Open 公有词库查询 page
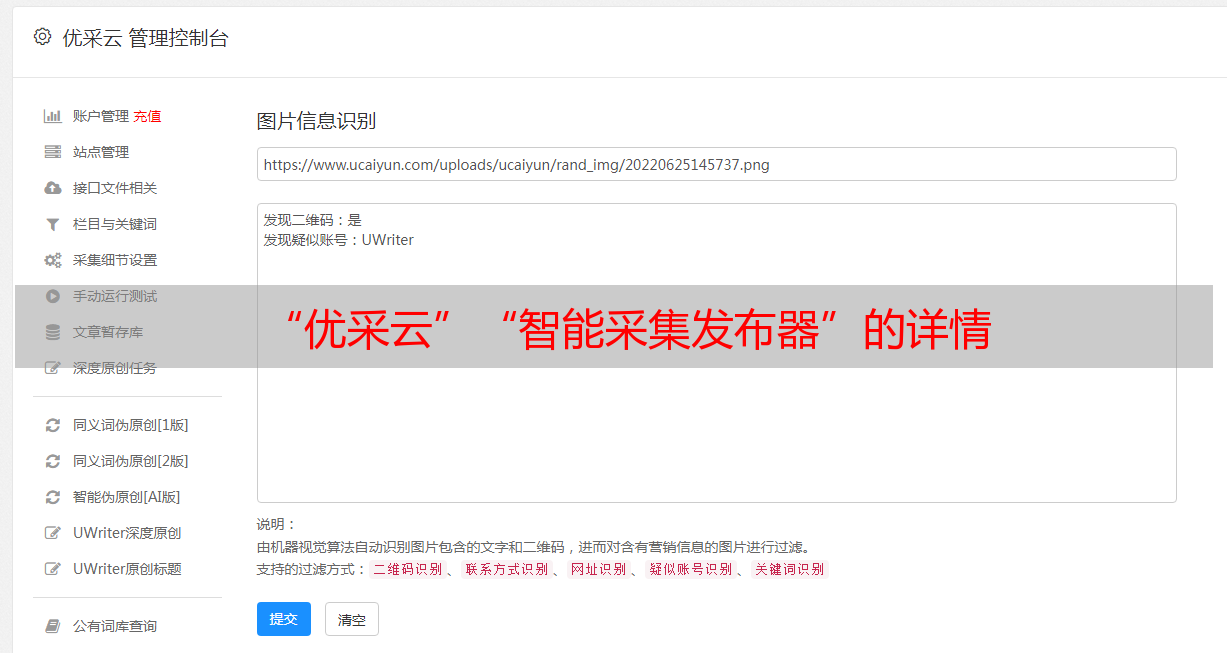1227x653 pixels. coord(115,626)
